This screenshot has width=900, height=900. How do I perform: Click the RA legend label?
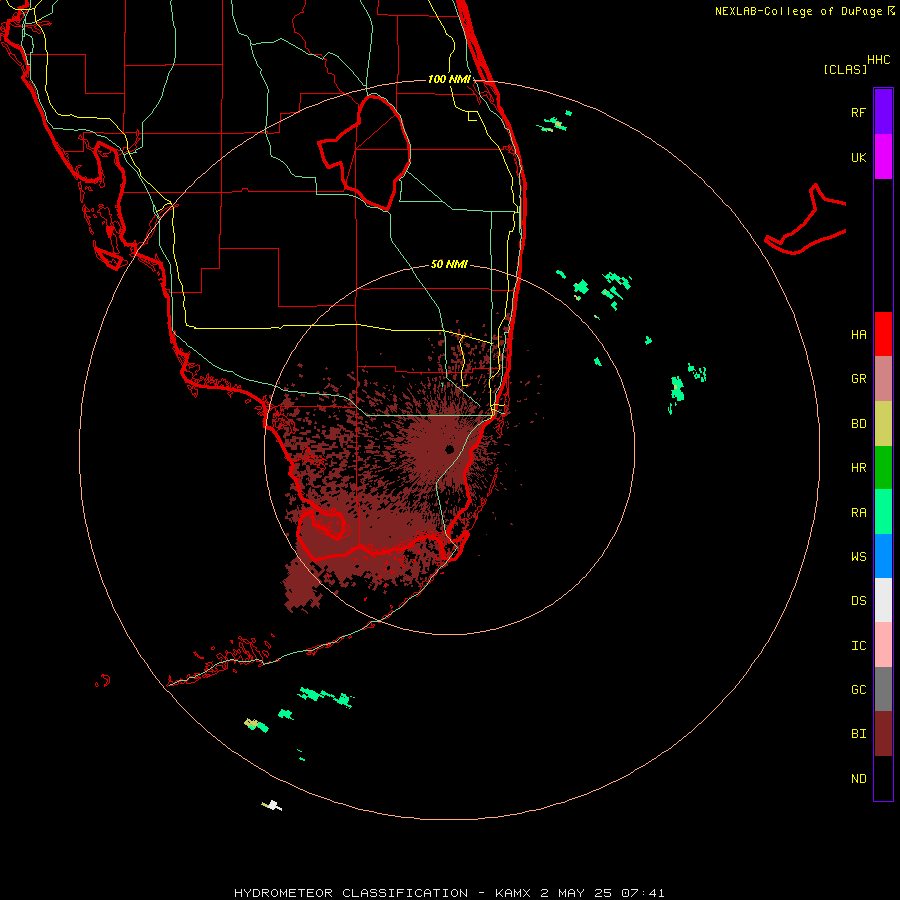coord(858,512)
